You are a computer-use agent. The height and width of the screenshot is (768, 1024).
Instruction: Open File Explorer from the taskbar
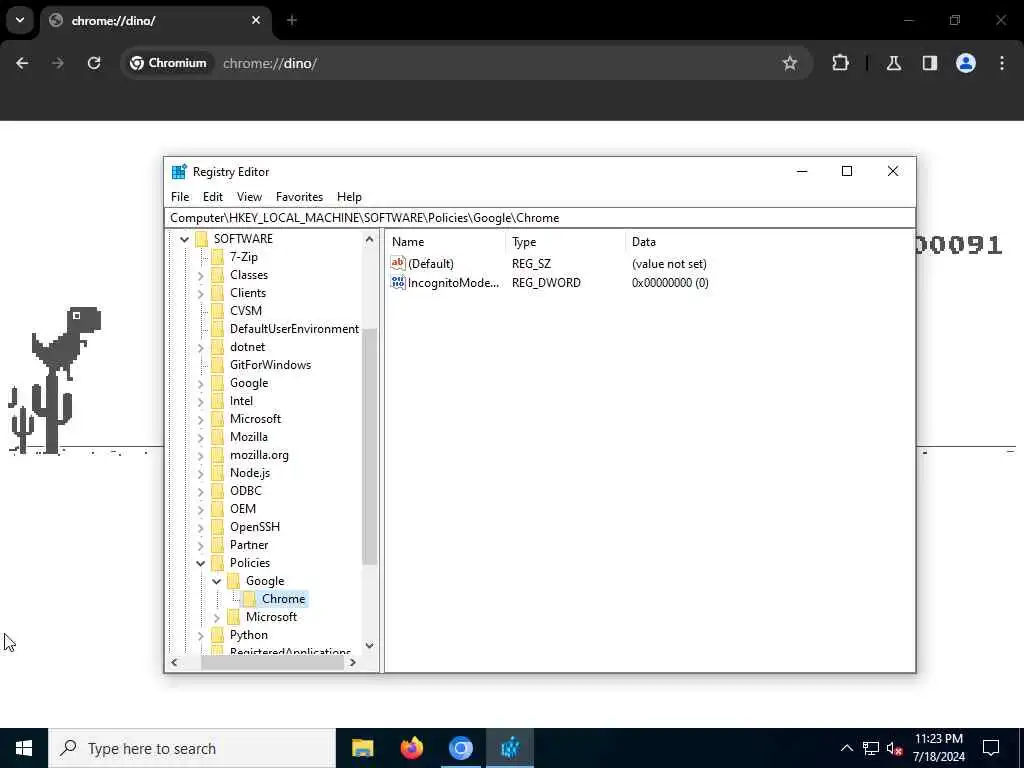tap(362, 748)
